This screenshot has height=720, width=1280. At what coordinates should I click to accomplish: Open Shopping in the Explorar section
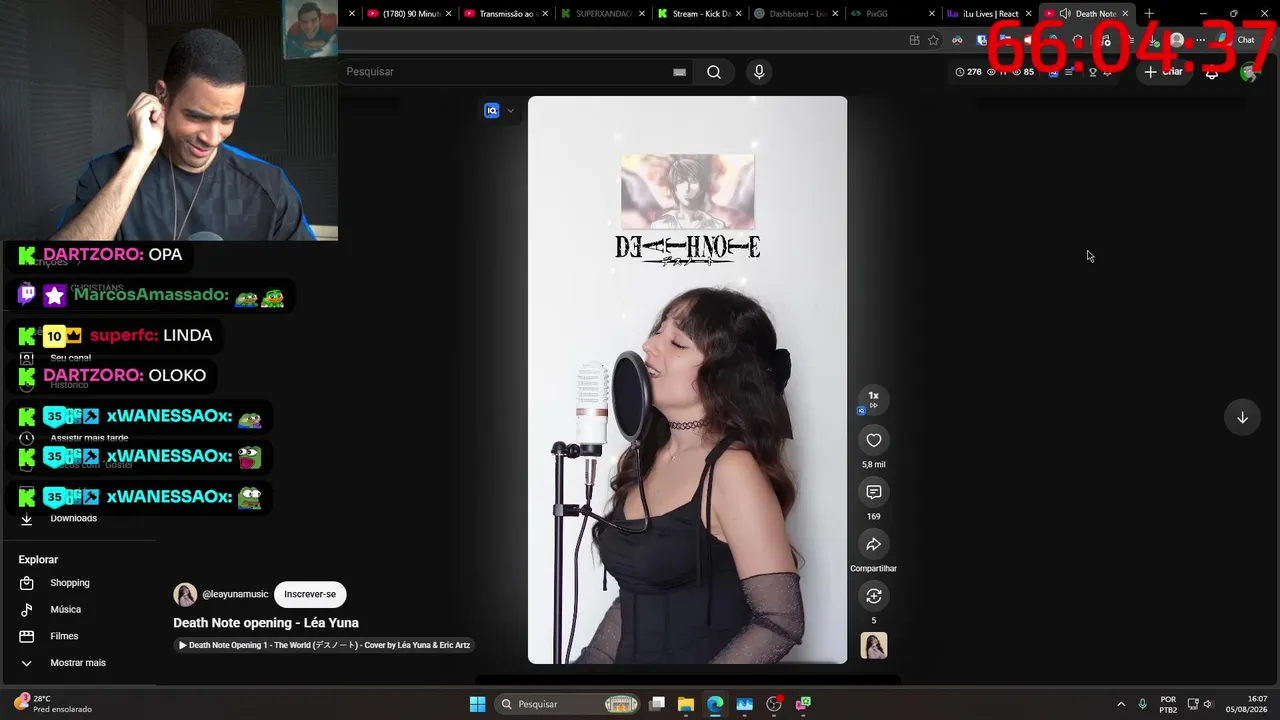70,583
